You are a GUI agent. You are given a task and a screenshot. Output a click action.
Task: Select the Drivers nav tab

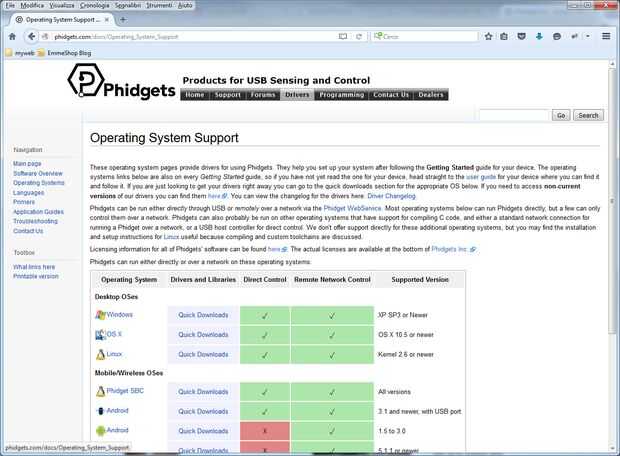(x=297, y=95)
